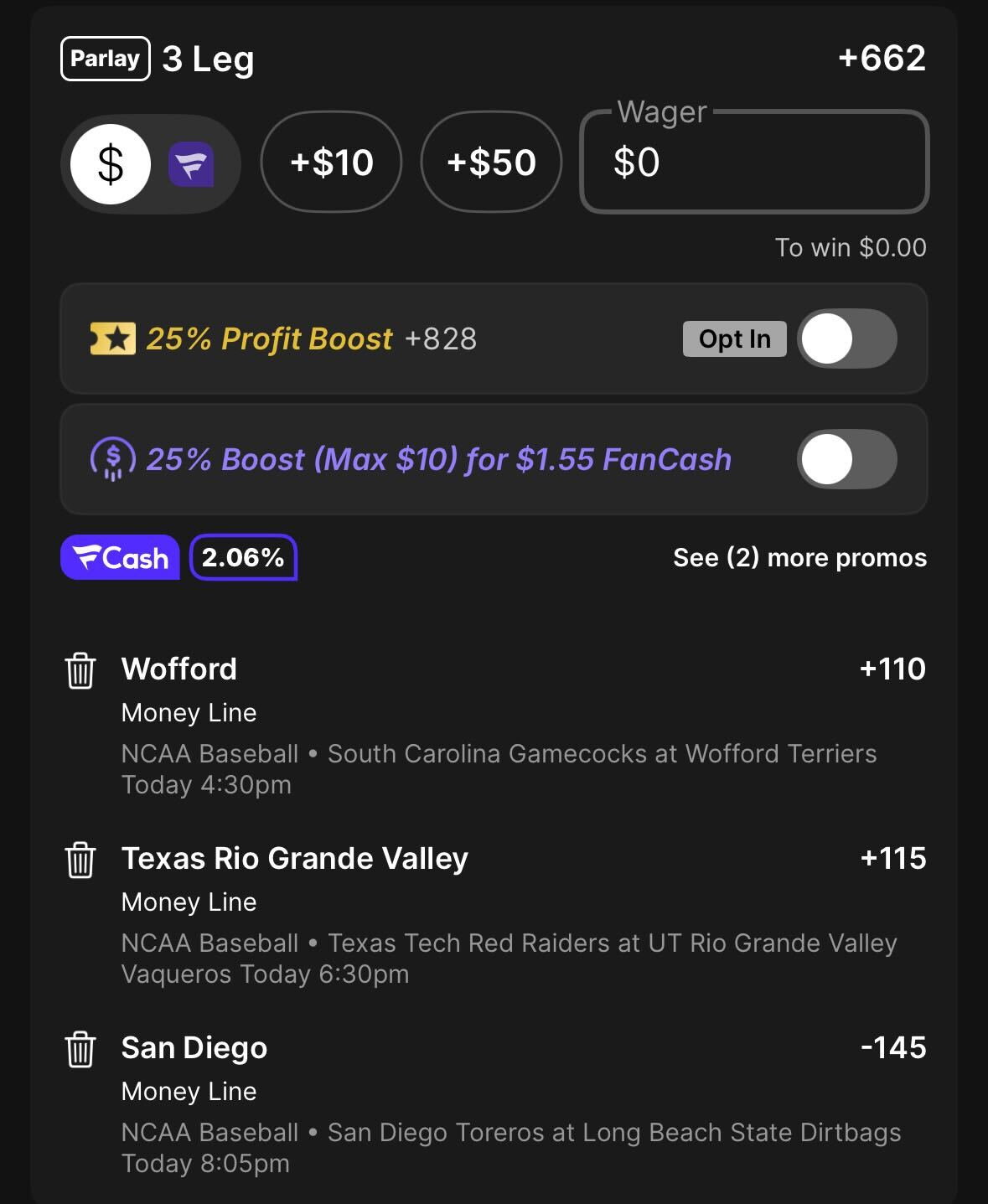Tap the purple FanCash boost coin icon
This screenshot has width=988, height=1204.
pos(112,460)
